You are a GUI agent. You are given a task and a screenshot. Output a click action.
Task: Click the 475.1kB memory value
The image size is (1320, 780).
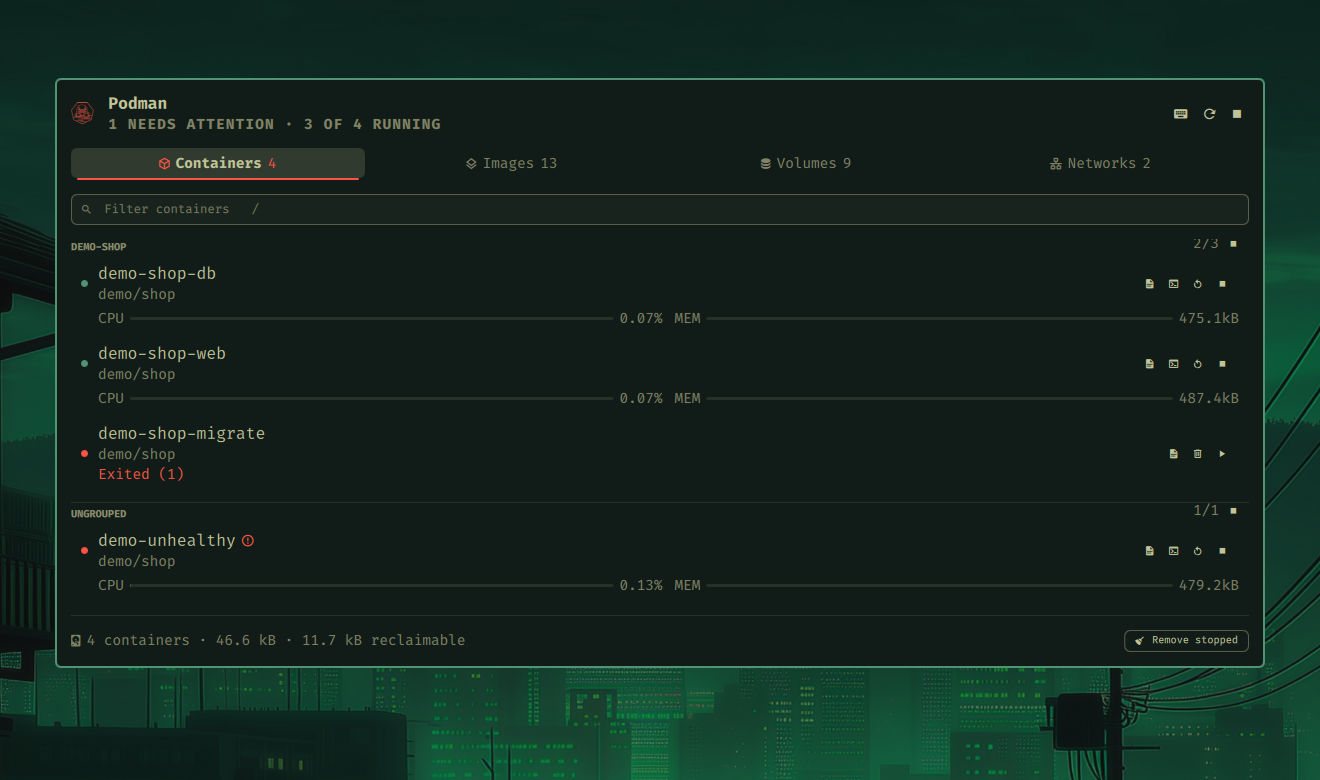click(x=1209, y=318)
